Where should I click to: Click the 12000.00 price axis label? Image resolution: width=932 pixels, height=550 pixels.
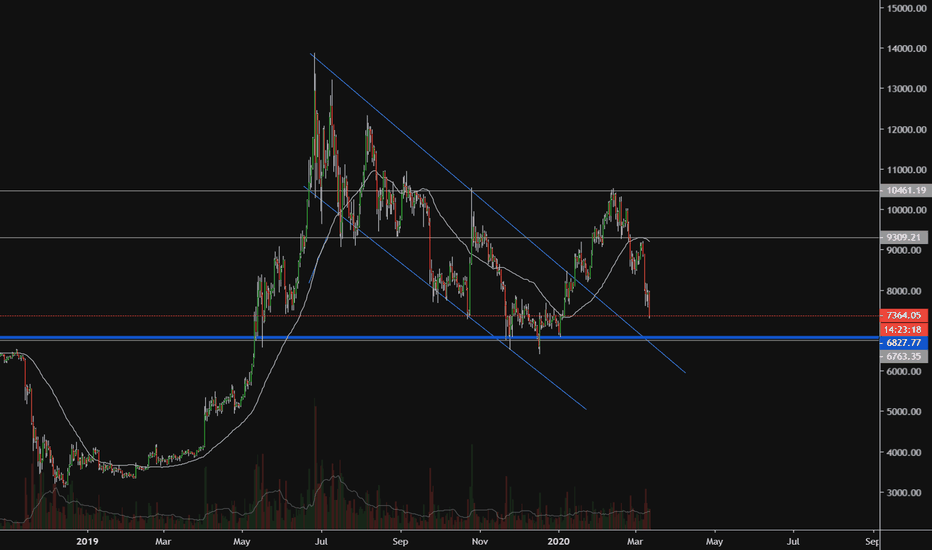pyautogui.click(x=906, y=130)
